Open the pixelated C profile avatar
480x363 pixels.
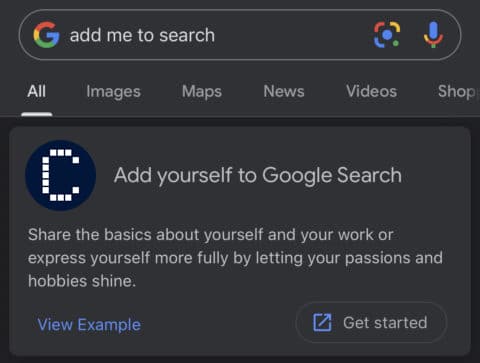(61, 175)
